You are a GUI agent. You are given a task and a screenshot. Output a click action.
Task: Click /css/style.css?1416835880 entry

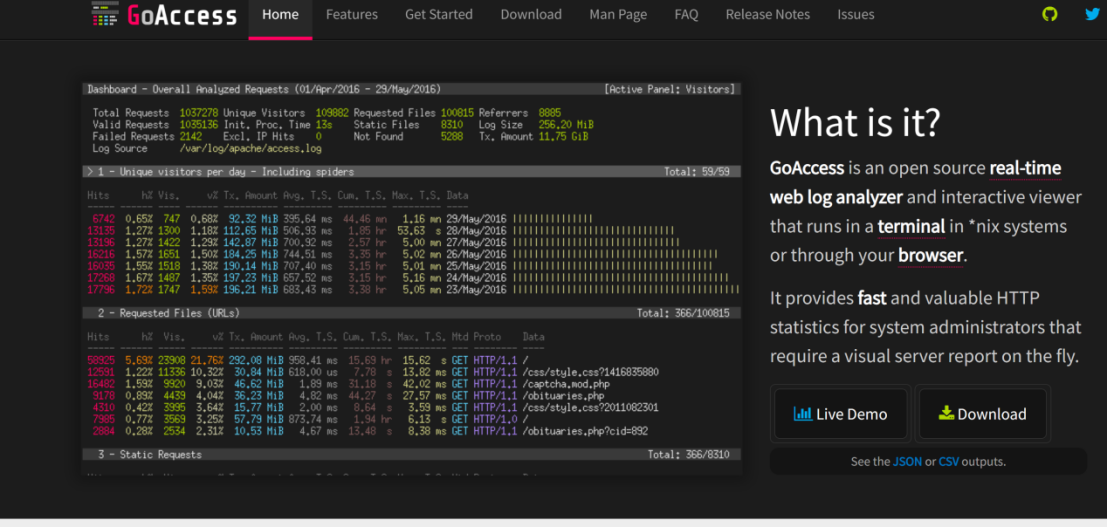[x=589, y=372]
